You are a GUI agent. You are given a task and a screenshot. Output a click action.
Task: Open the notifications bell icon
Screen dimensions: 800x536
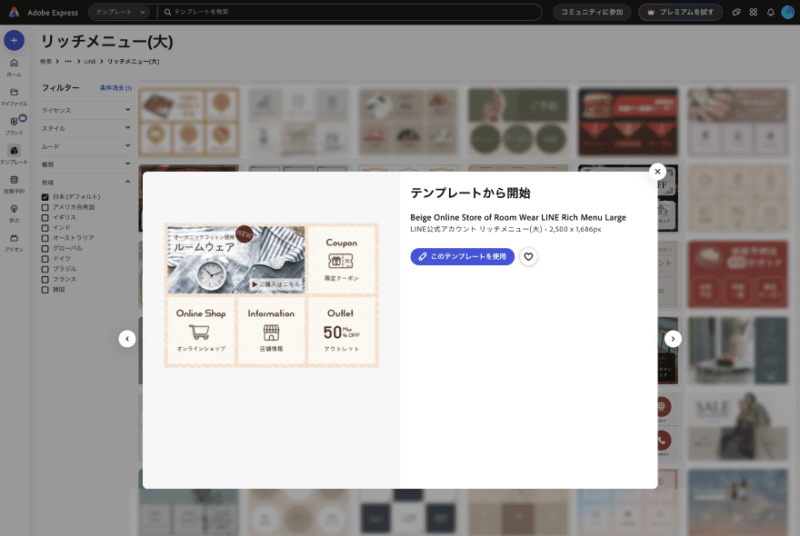click(770, 12)
